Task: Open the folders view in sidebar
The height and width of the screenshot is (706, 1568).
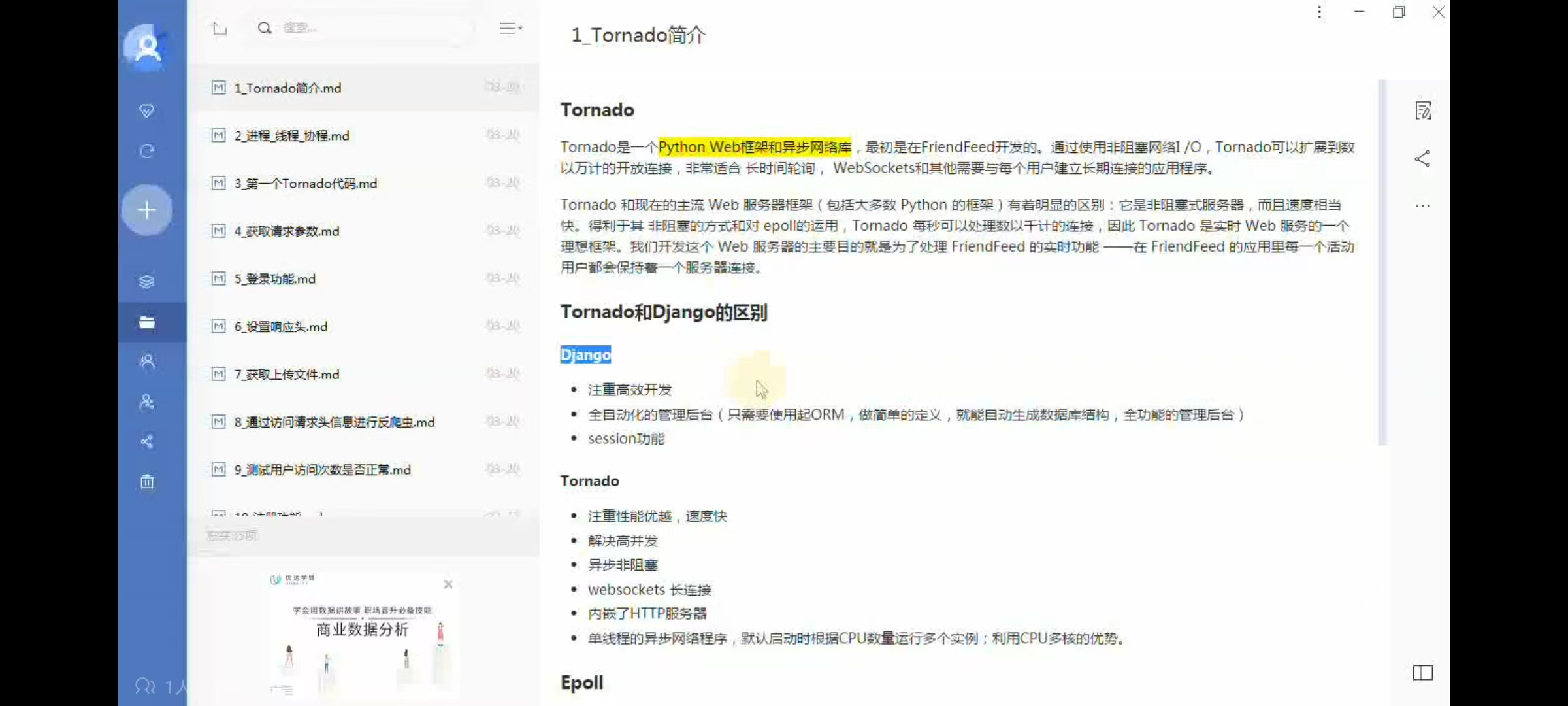Action: coord(147,322)
